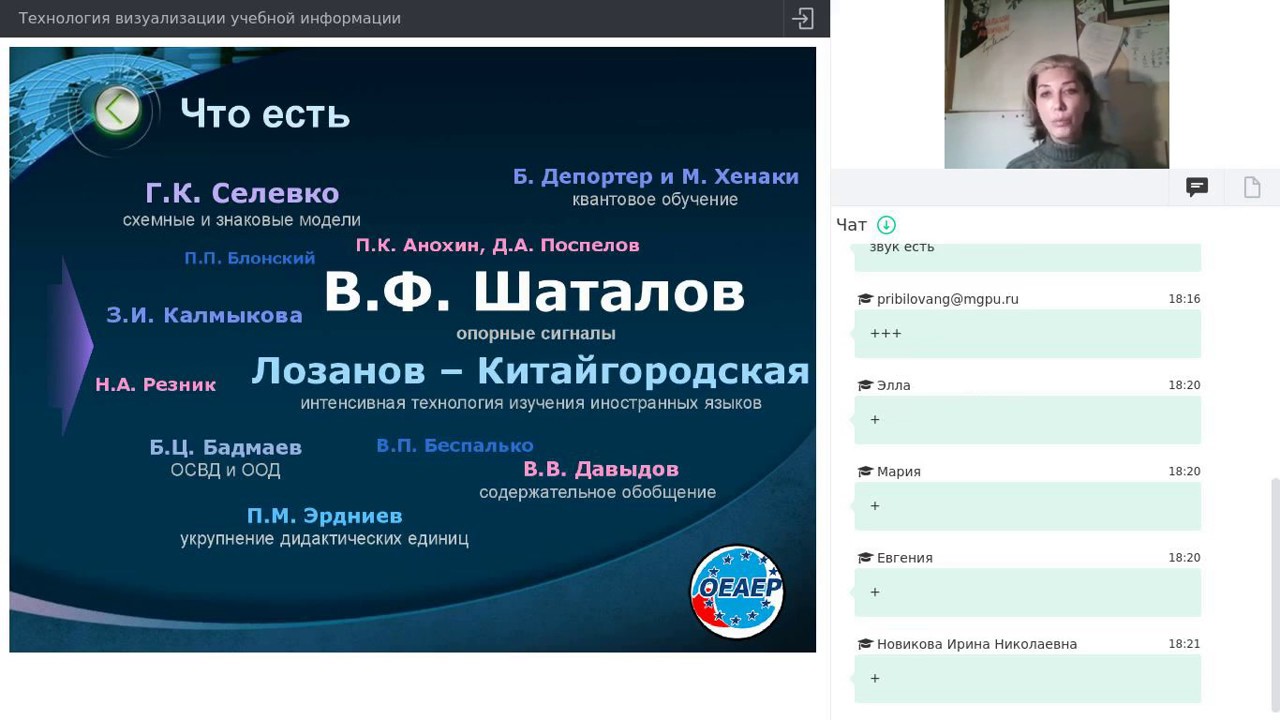Open the chat speech bubble tab
This screenshot has height=720, width=1280.
1196,187
